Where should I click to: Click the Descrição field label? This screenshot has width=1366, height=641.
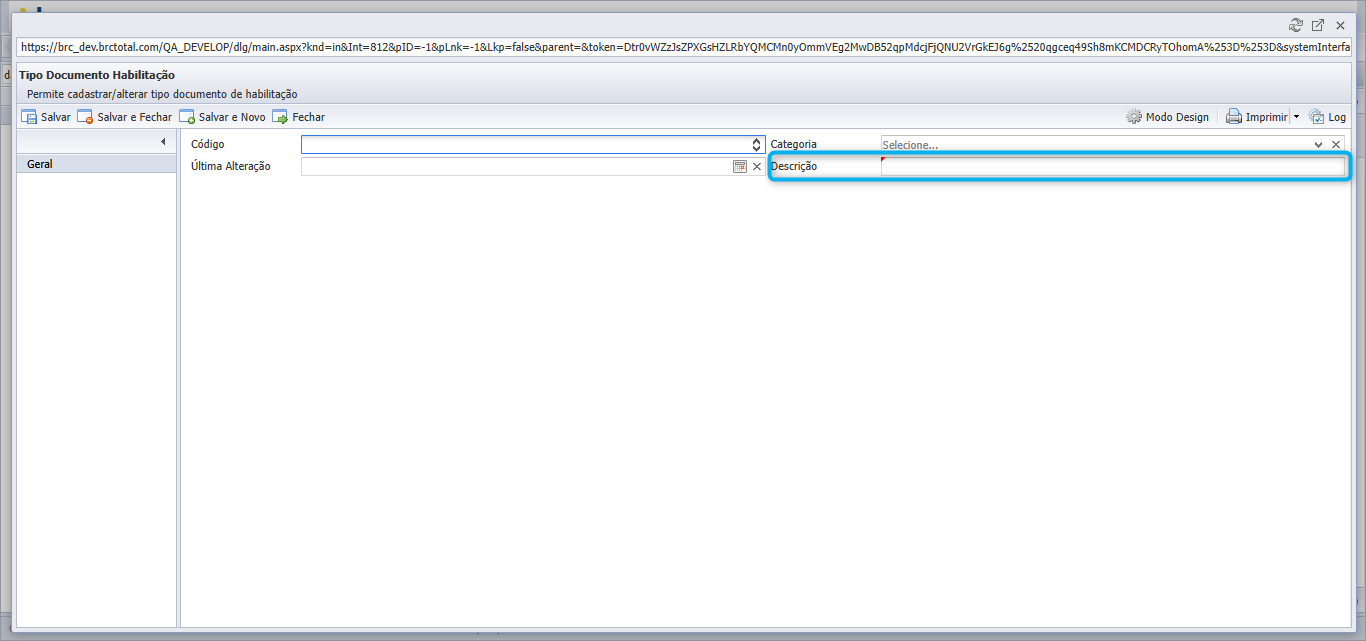pyautogui.click(x=794, y=166)
